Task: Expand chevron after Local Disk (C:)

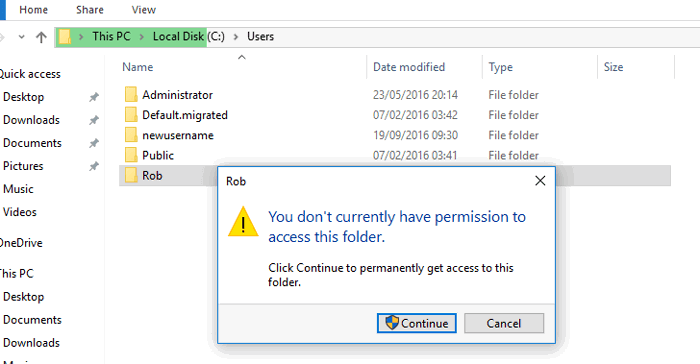Action: pos(236,37)
